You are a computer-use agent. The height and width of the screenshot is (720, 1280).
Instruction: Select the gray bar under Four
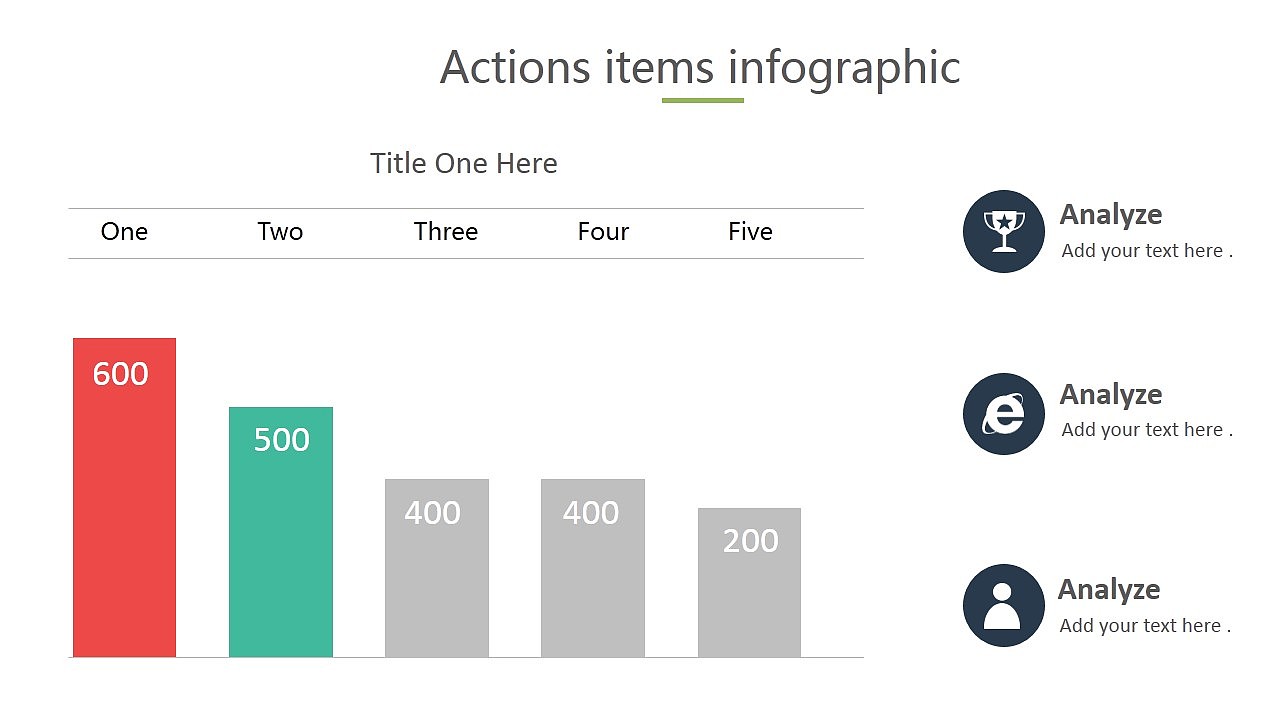593,568
